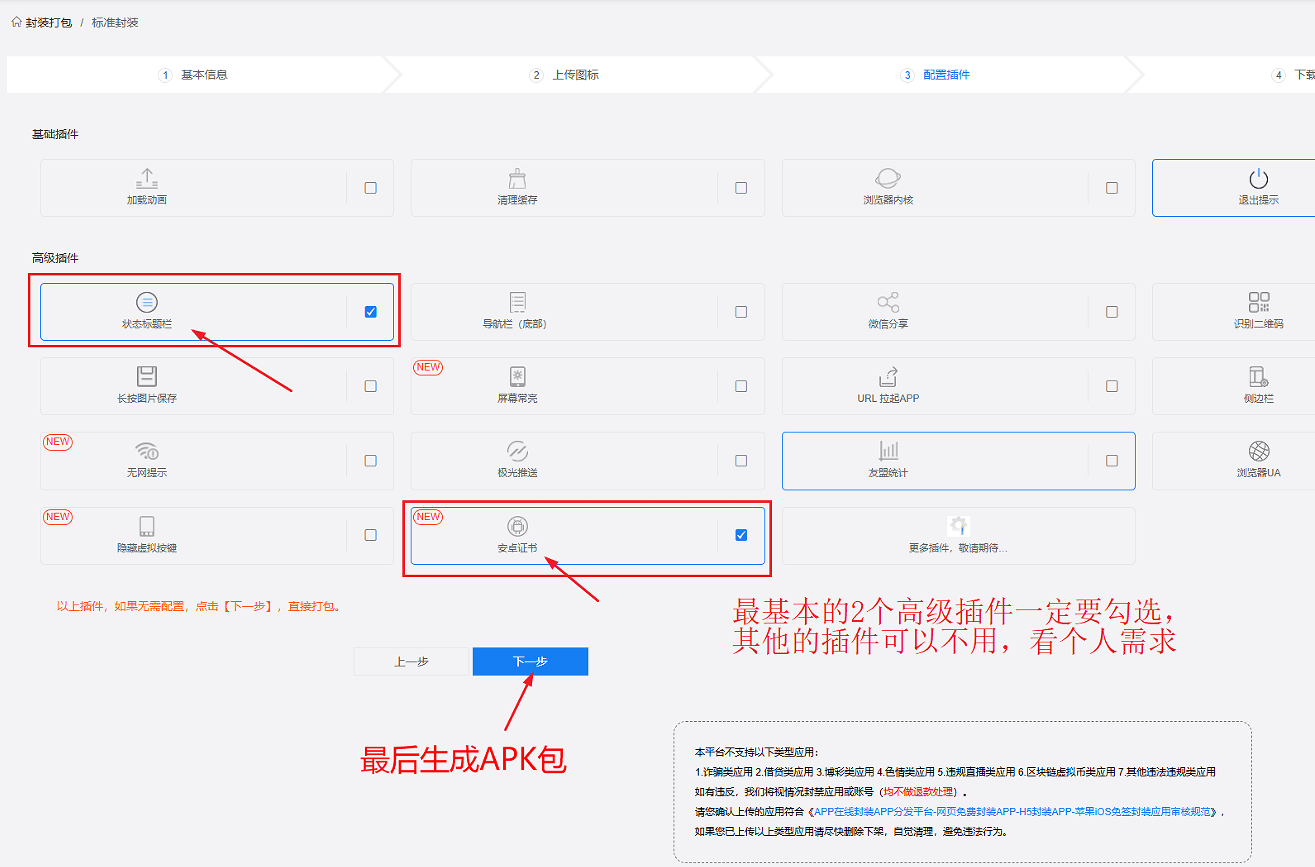Click the 下一步 button
This screenshot has width=1315, height=867.
click(530, 662)
